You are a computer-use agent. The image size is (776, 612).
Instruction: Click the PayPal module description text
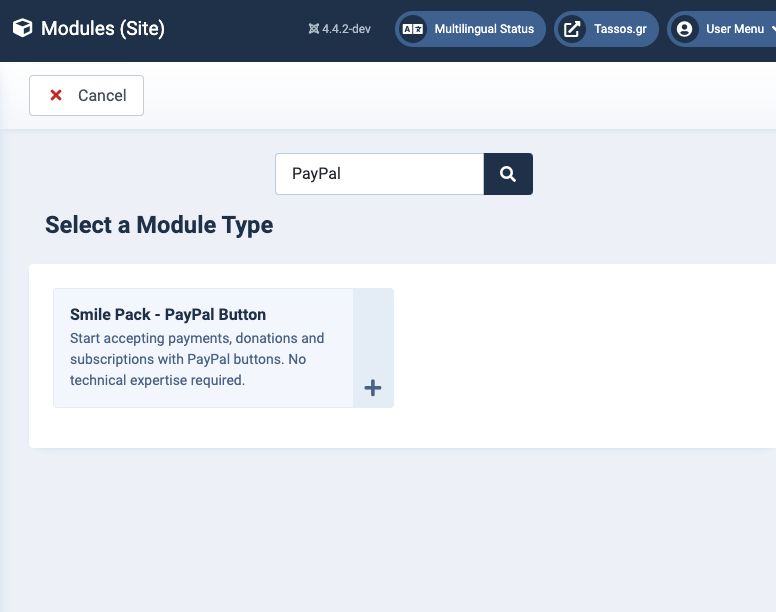(197, 359)
